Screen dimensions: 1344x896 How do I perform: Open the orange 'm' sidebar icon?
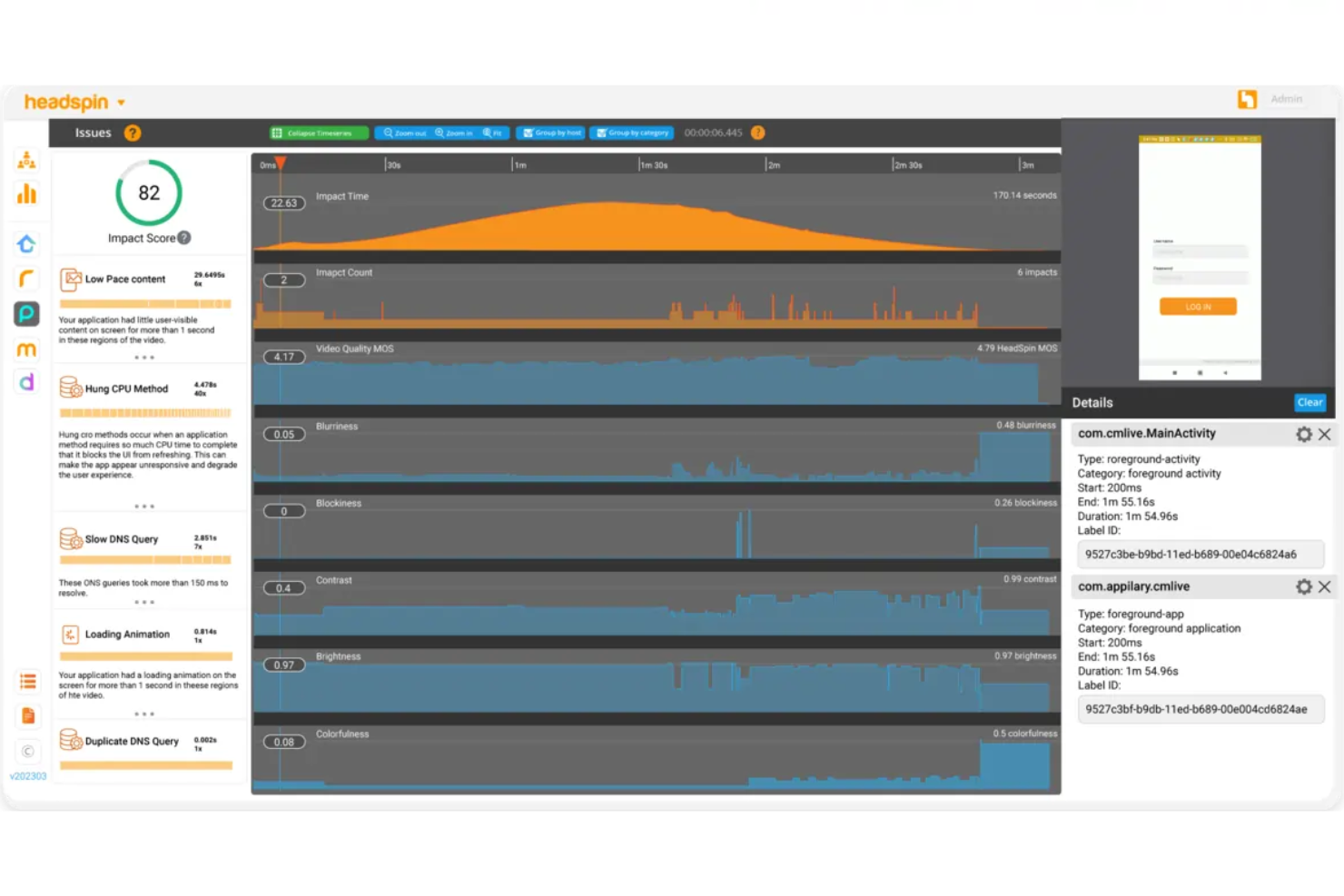point(26,350)
